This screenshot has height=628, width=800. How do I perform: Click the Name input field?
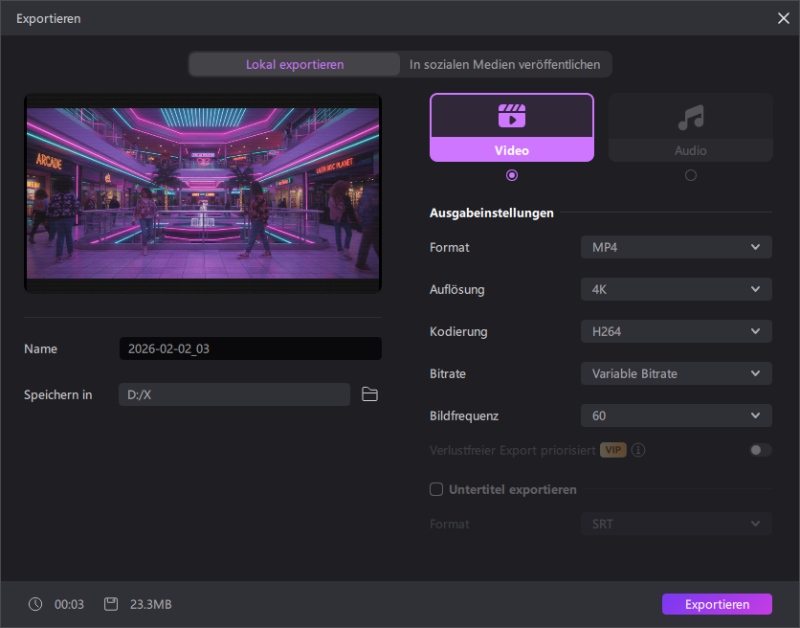250,349
